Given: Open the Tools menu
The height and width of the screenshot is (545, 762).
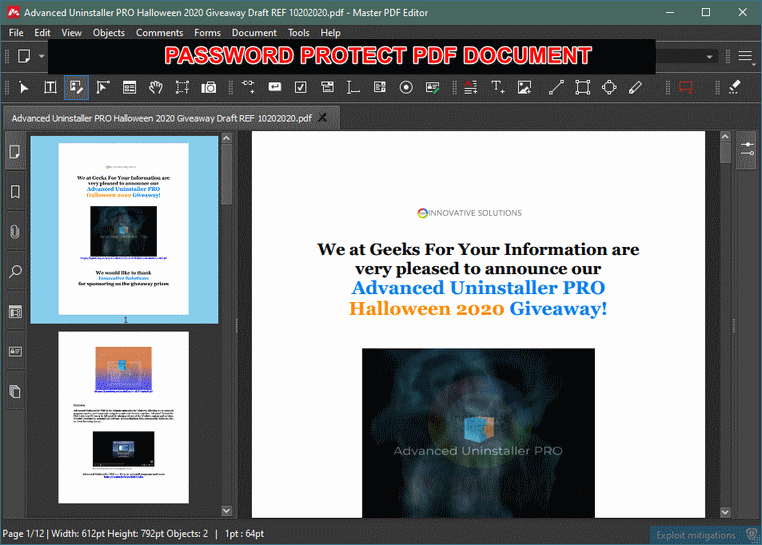Looking at the screenshot, I should 298,33.
